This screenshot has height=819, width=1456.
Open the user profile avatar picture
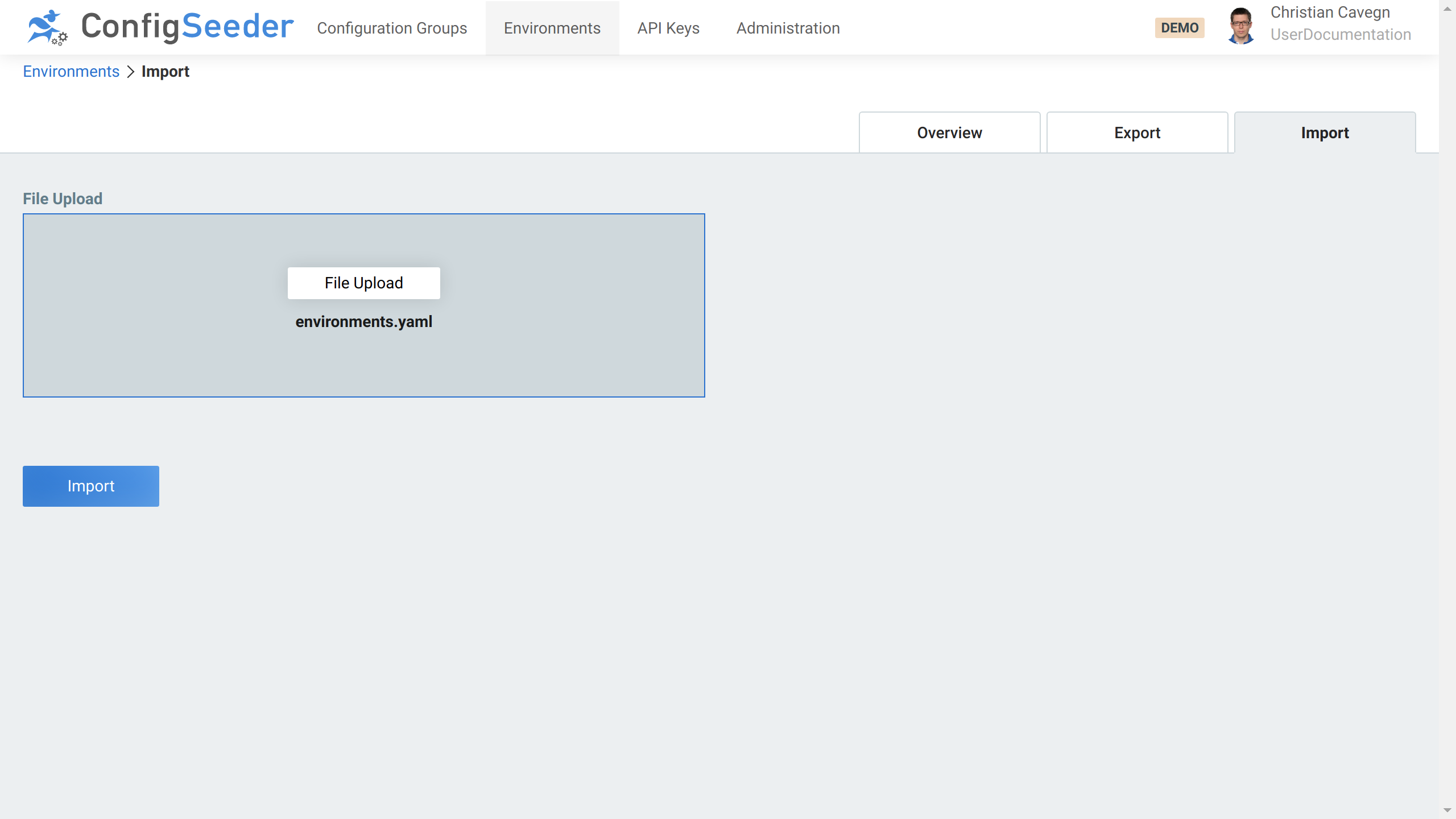click(1241, 25)
